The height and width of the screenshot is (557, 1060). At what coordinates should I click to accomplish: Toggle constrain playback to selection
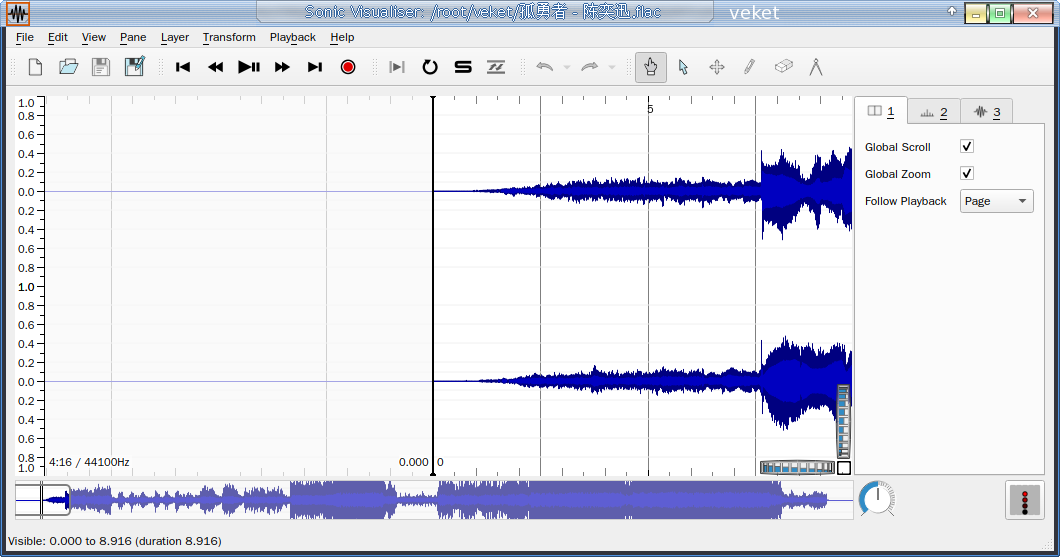(x=397, y=67)
